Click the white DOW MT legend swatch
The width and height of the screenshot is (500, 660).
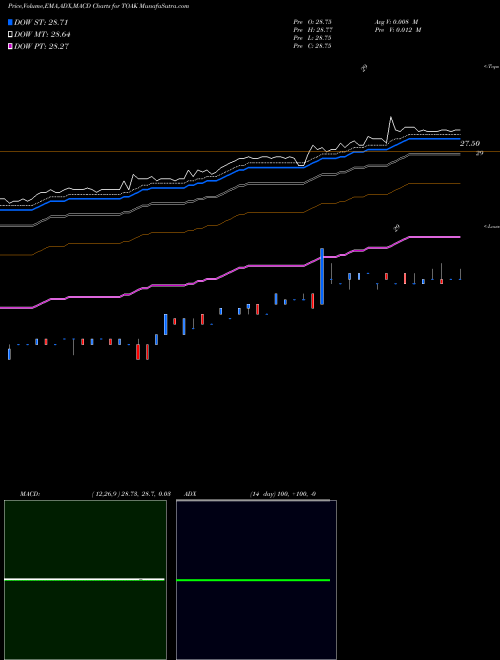point(10,35)
